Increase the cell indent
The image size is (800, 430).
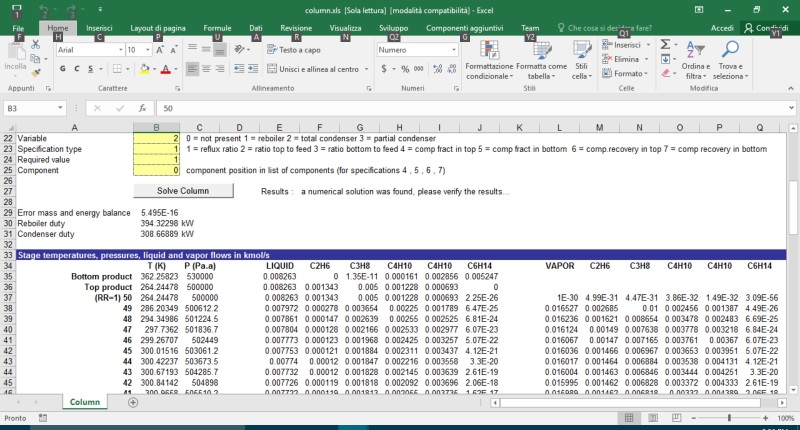pos(253,69)
